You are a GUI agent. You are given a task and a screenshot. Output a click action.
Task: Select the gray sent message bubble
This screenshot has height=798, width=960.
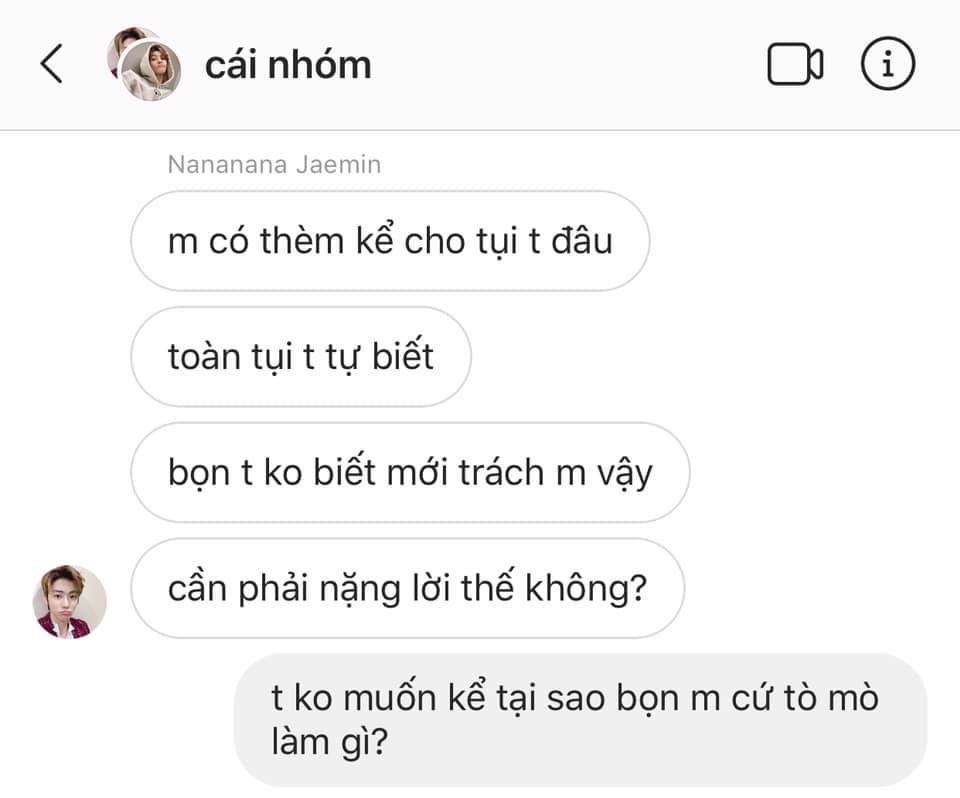pyautogui.click(x=580, y=720)
